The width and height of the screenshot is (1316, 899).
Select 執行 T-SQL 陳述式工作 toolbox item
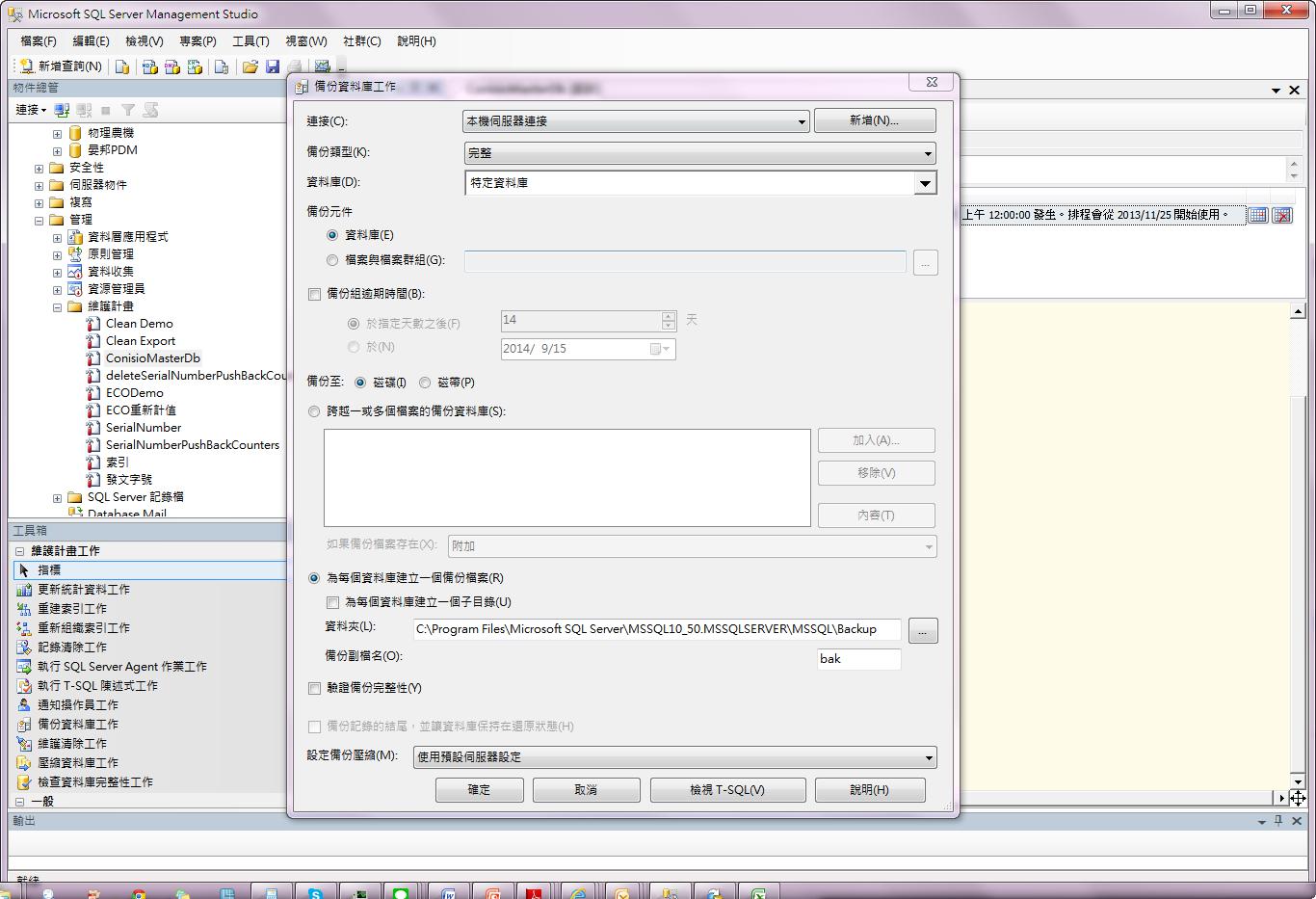pos(97,685)
